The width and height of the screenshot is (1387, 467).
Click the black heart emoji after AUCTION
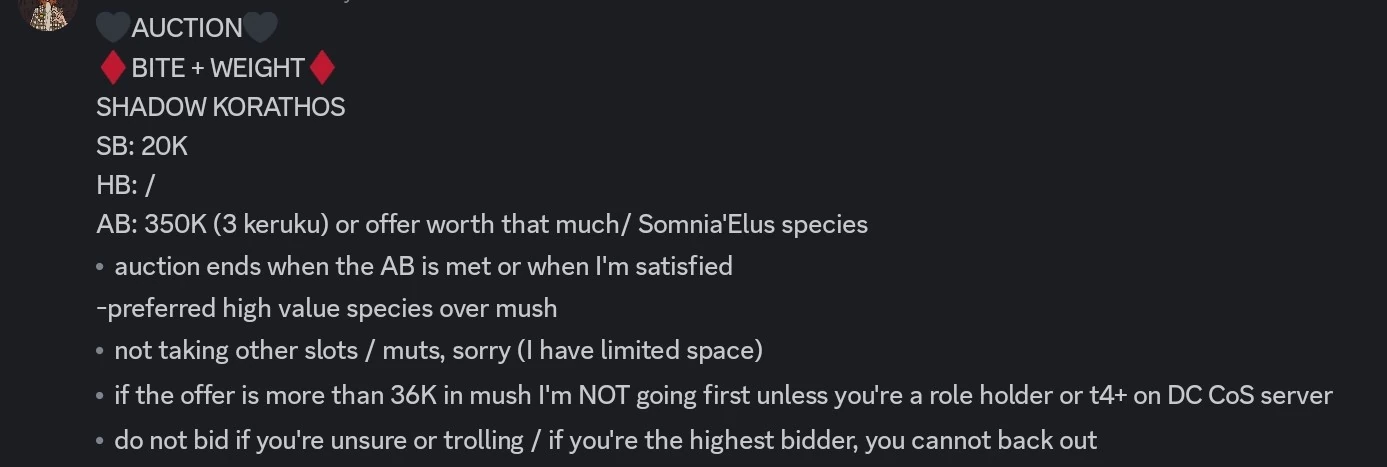coord(261,28)
